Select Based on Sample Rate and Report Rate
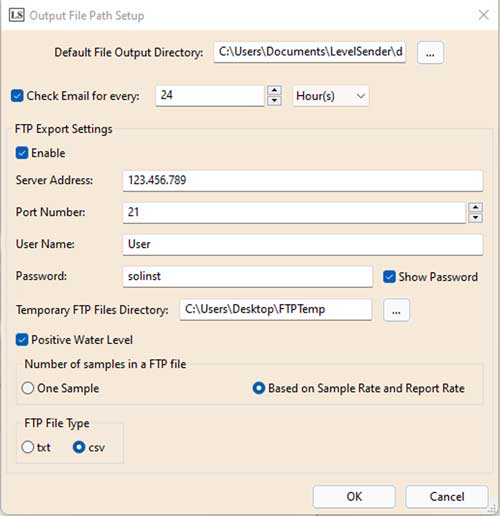The height and width of the screenshot is (516, 500). coord(259,388)
